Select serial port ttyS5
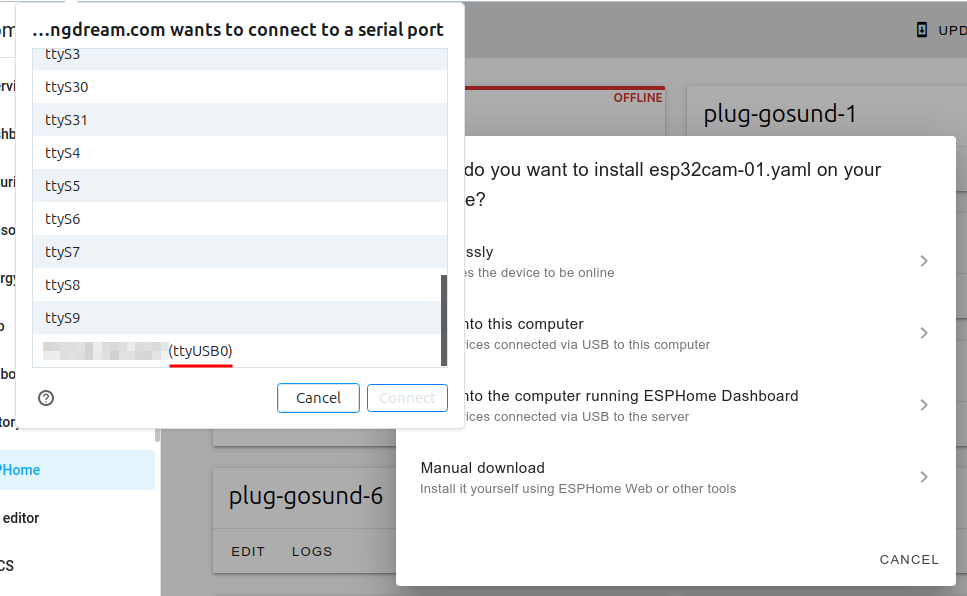Screen dimensions: 967x596 click(x=239, y=186)
